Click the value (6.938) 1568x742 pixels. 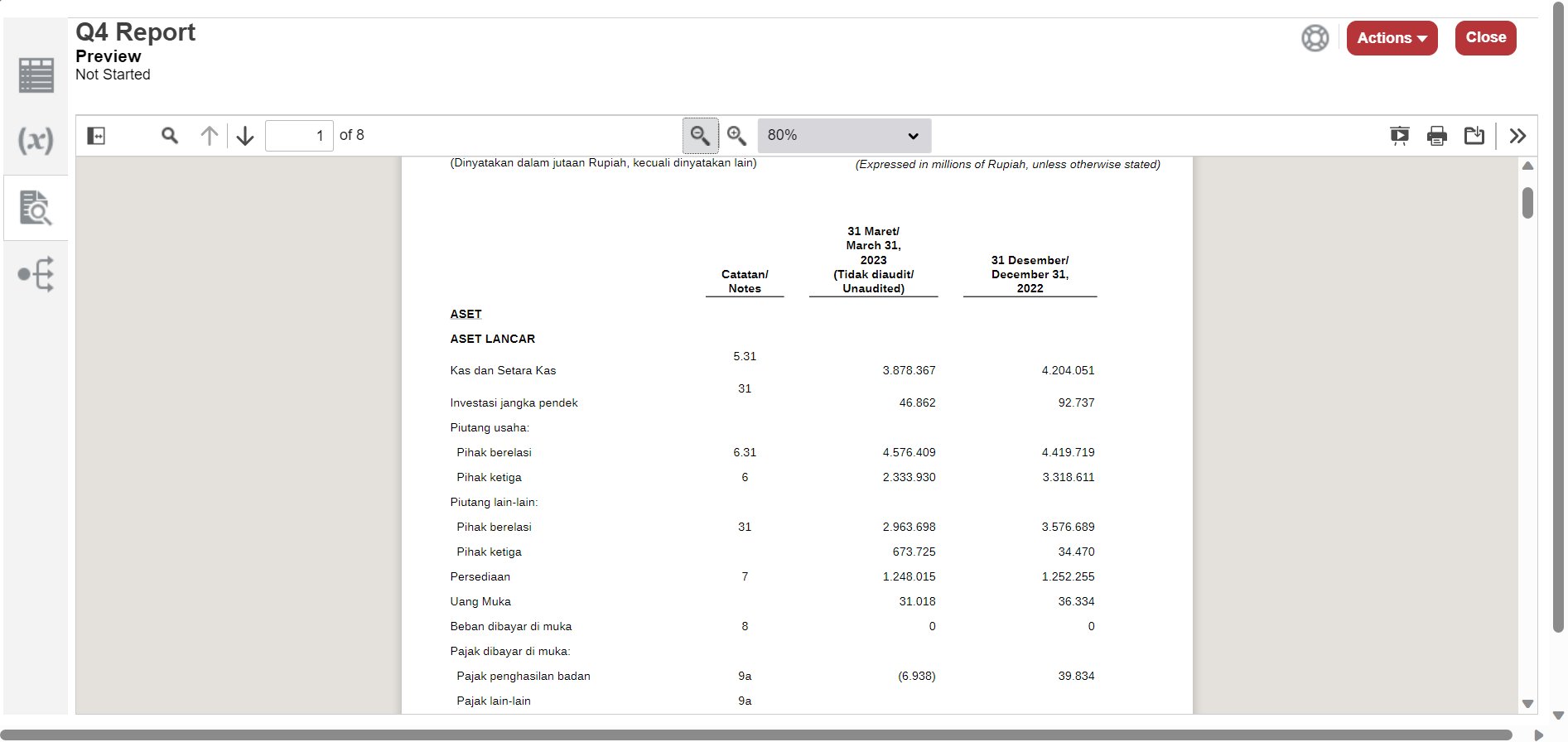tap(917, 677)
